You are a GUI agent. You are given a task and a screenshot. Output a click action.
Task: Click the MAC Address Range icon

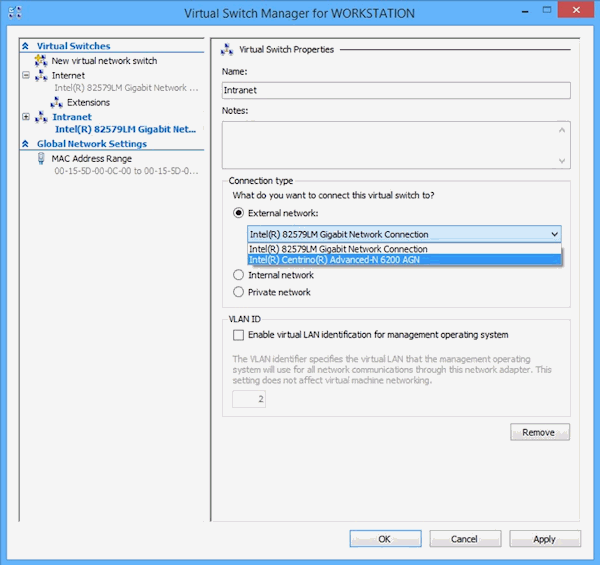click(41, 159)
